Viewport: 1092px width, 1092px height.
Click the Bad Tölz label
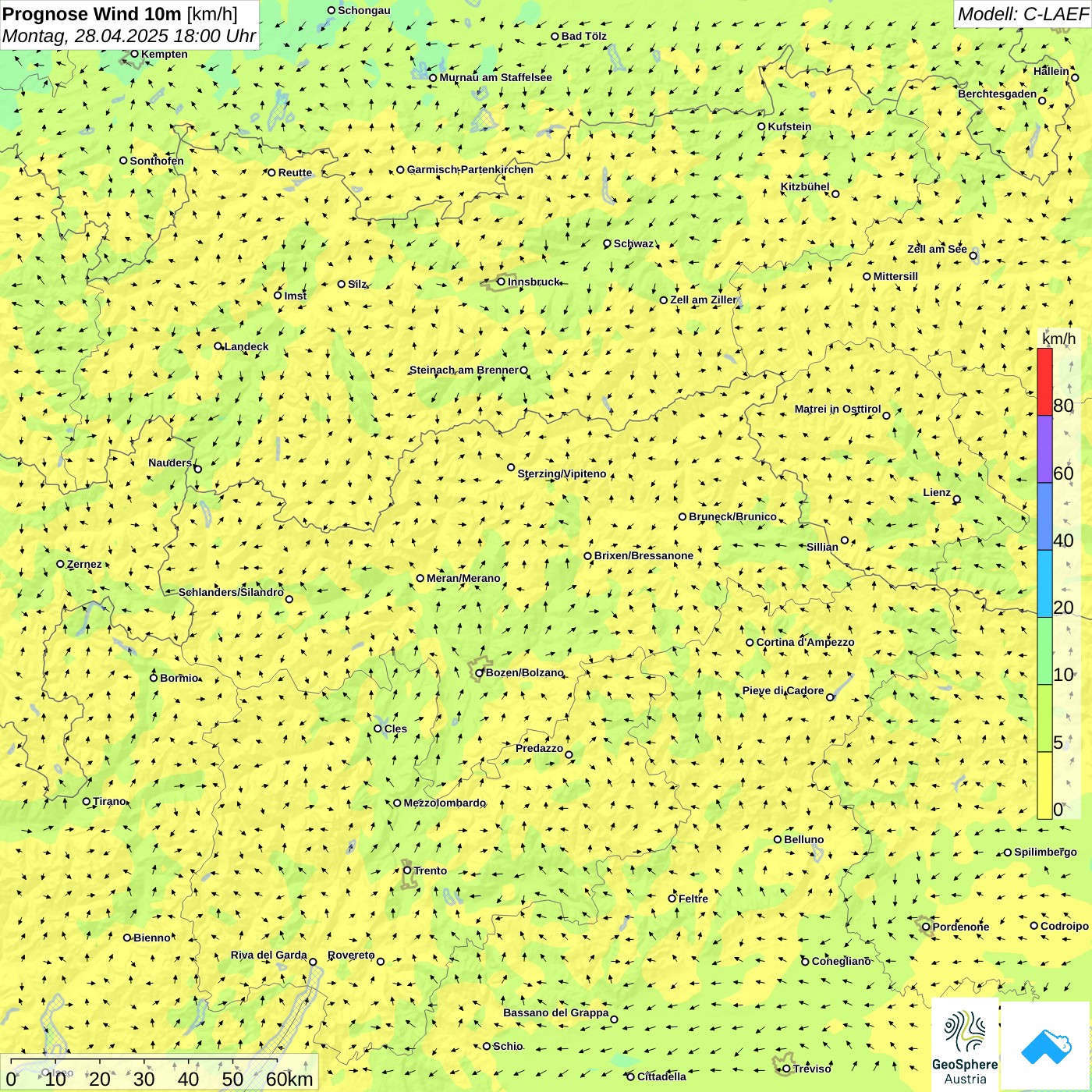(583, 36)
